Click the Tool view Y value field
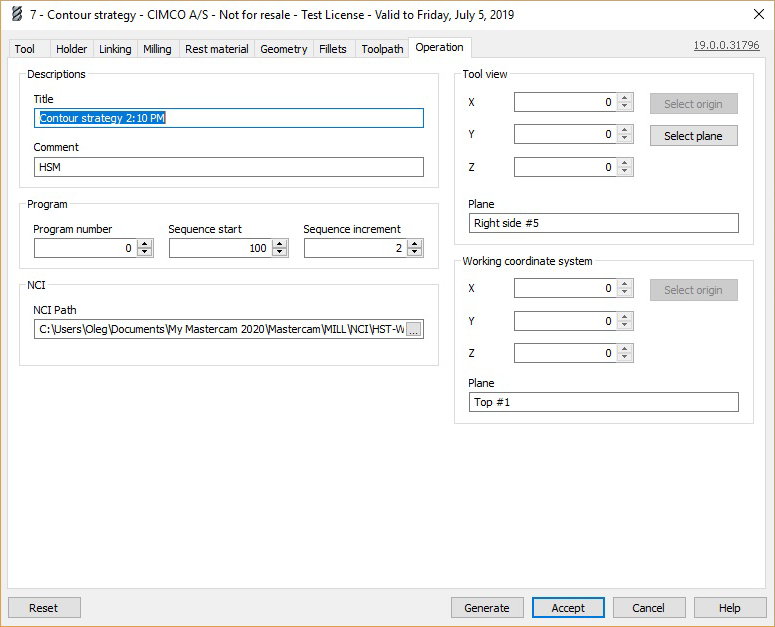 pyautogui.click(x=565, y=134)
